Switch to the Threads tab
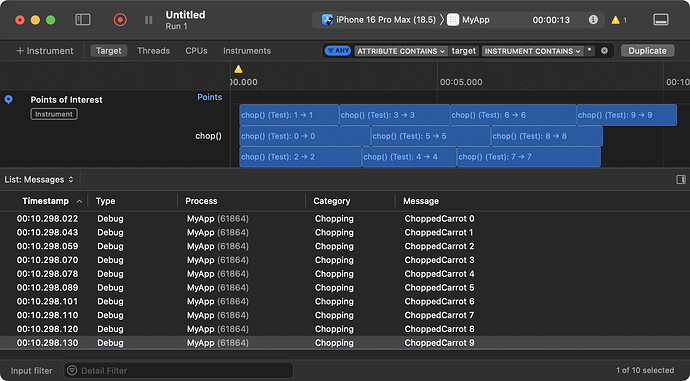 154,51
